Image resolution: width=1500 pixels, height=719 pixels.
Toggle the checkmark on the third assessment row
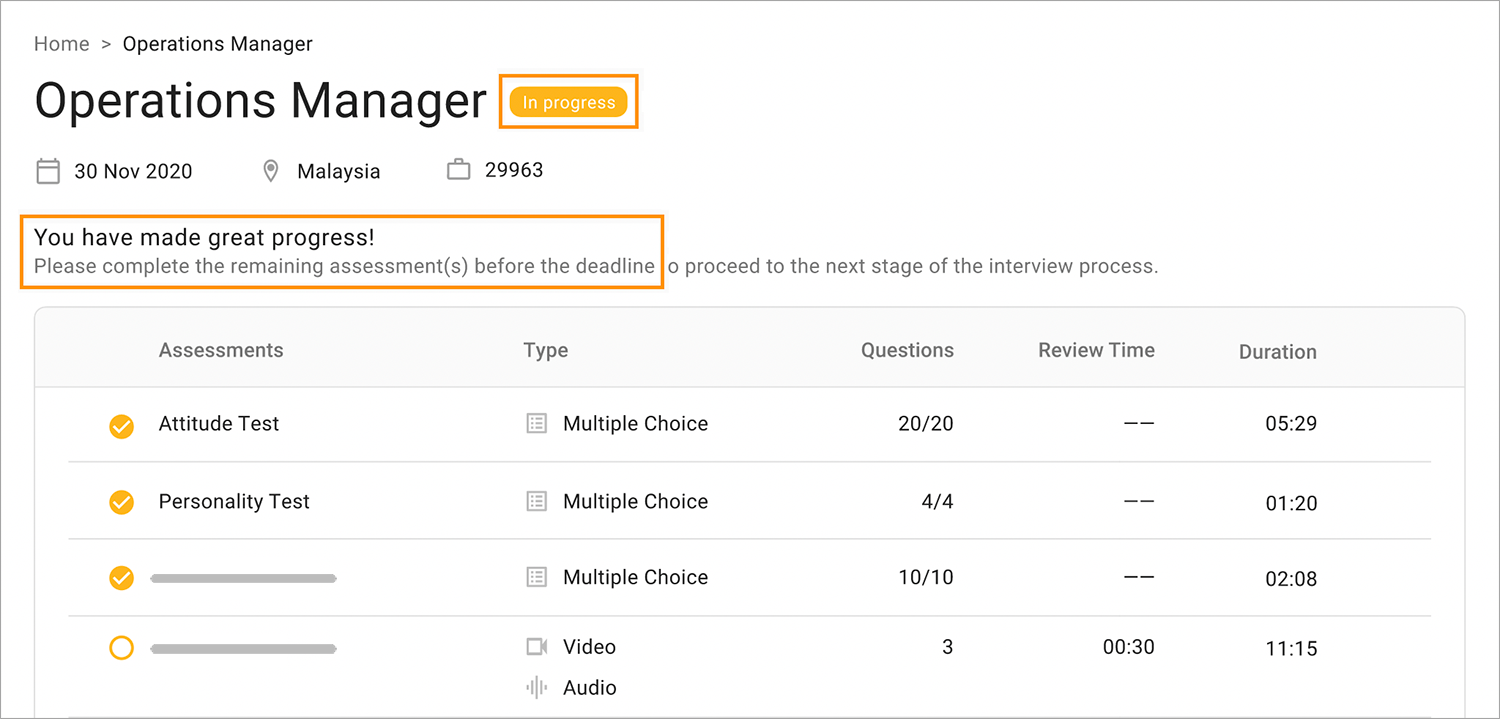(x=121, y=578)
